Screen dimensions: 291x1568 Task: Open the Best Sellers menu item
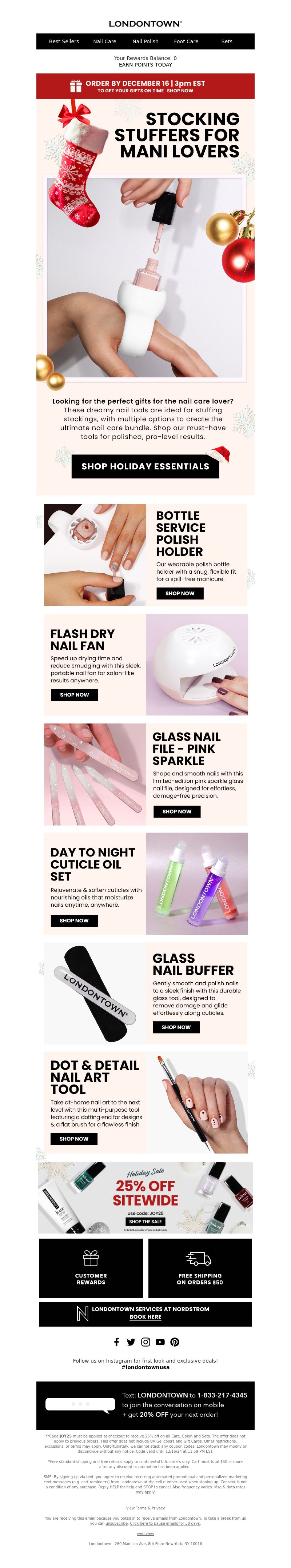tap(64, 41)
